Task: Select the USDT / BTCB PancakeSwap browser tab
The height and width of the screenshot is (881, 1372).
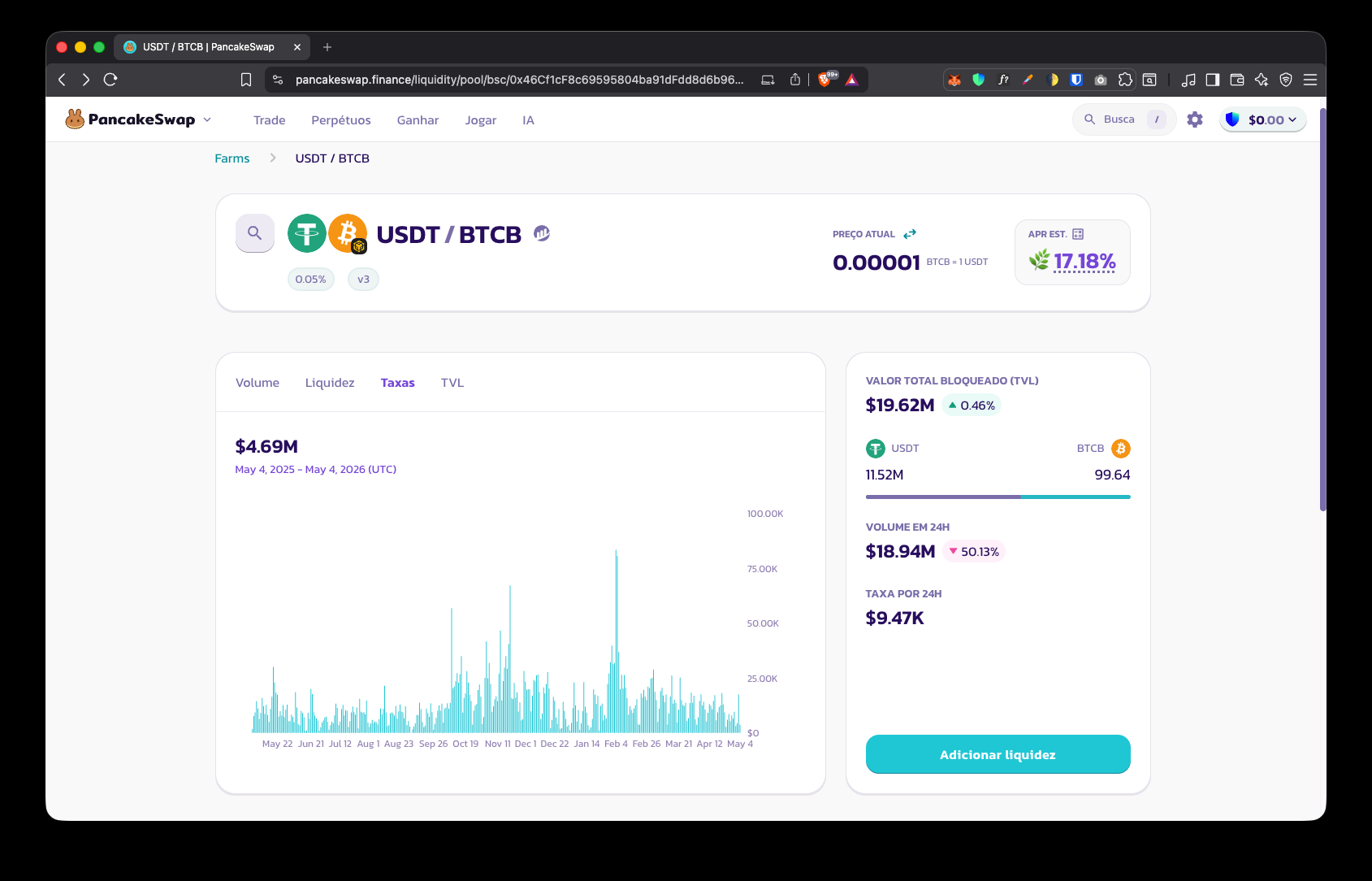Action: tap(211, 47)
